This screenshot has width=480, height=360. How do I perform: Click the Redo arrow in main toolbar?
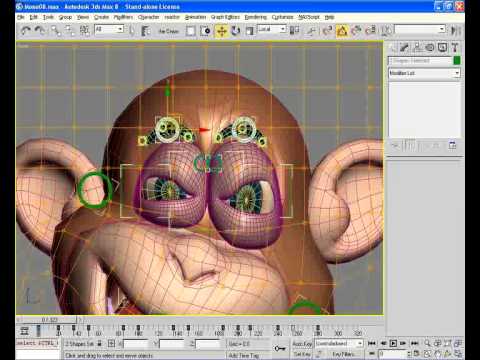pyautogui.click(x=40, y=31)
